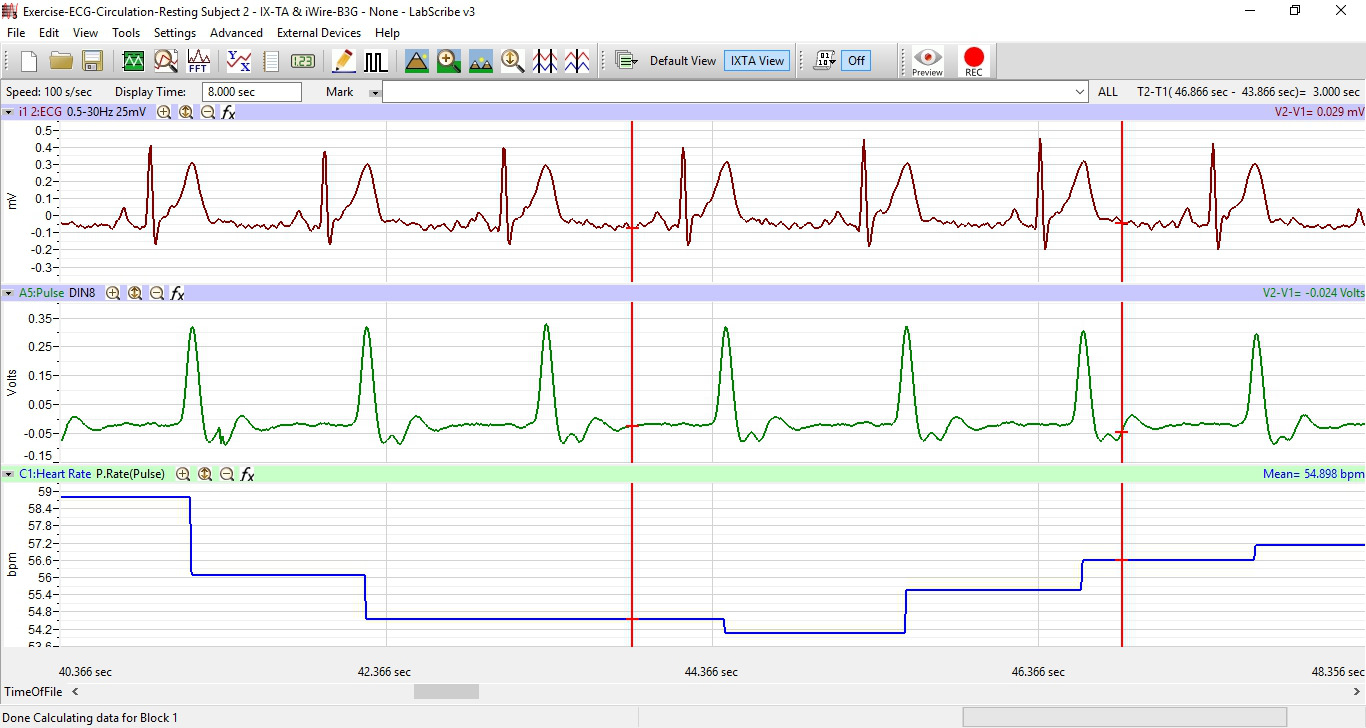Image resolution: width=1366 pixels, height=728 pixels.
Task: Open the XY view icon
Action: [237, 61]
